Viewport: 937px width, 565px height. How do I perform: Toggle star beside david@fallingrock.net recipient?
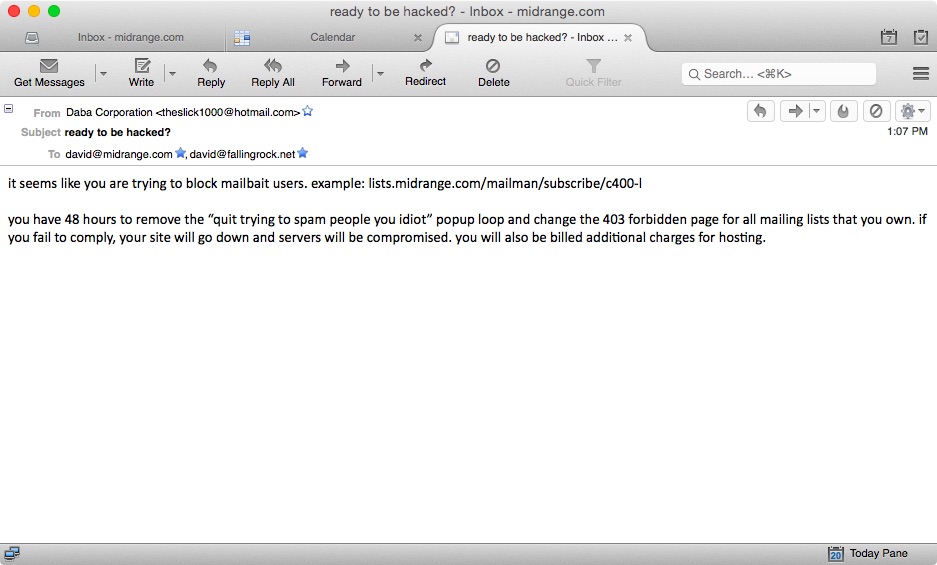pos(303,154)
